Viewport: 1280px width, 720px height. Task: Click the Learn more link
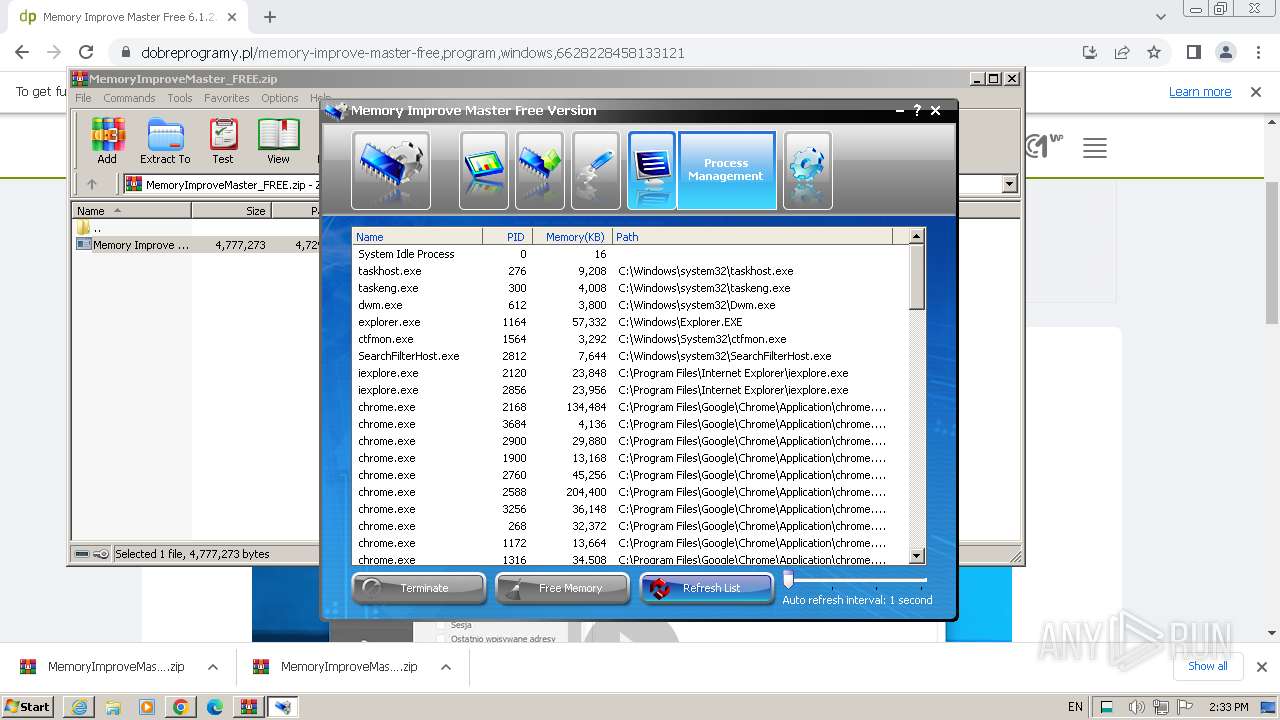click(1200, 91)
